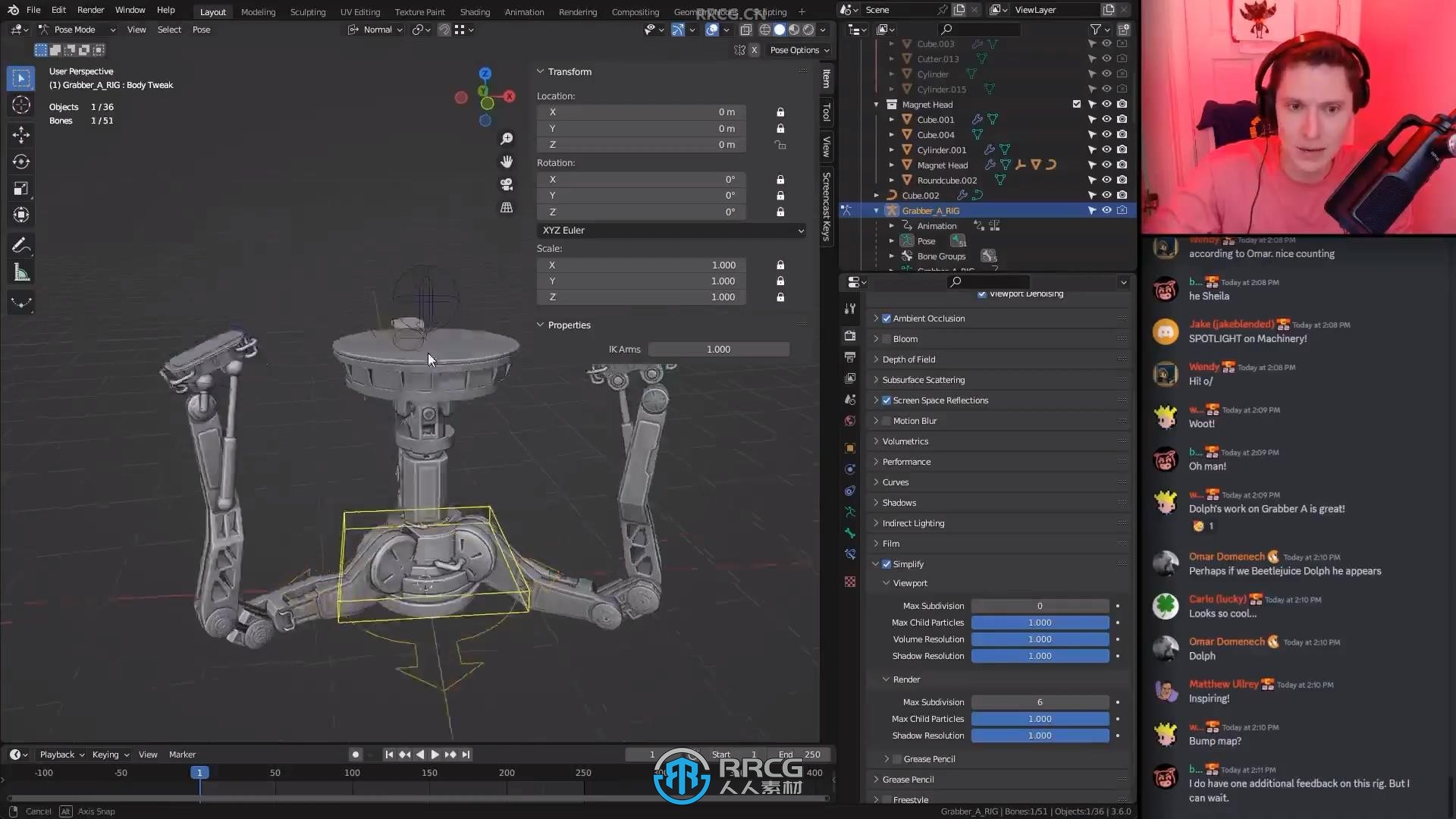Click the outliner filter funnel icon
This screenshot has width=1456, height=819.
coord(1096,29)
